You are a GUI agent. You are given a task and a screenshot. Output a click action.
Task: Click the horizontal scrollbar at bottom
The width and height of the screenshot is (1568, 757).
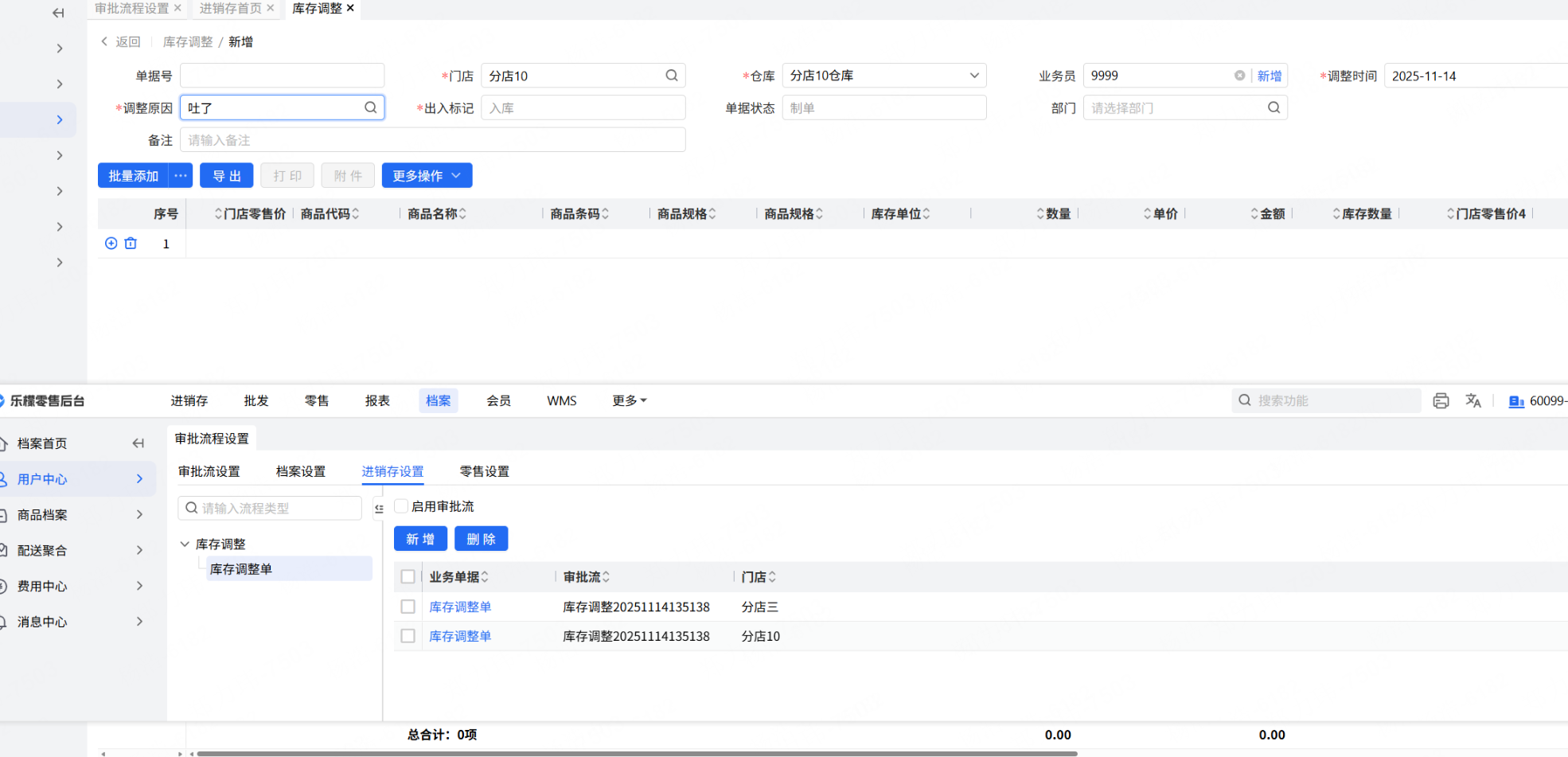pos(637,753)
